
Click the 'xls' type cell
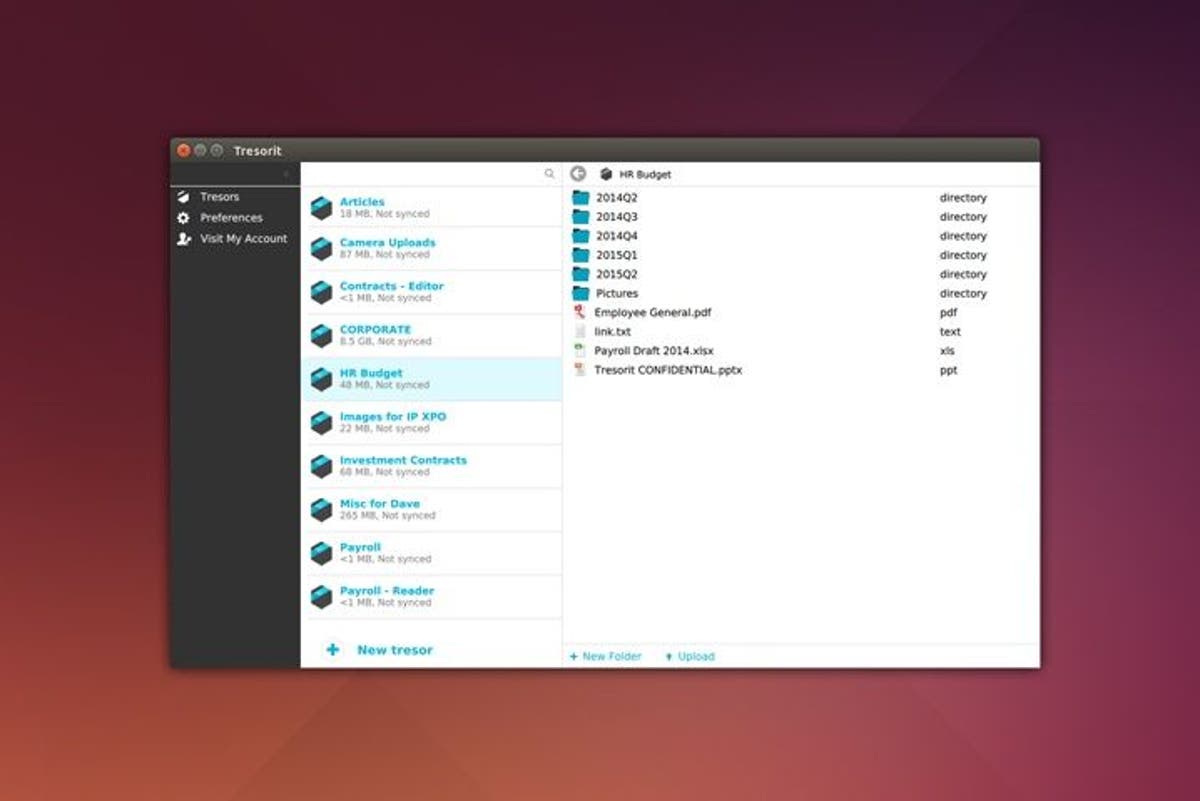947,351
